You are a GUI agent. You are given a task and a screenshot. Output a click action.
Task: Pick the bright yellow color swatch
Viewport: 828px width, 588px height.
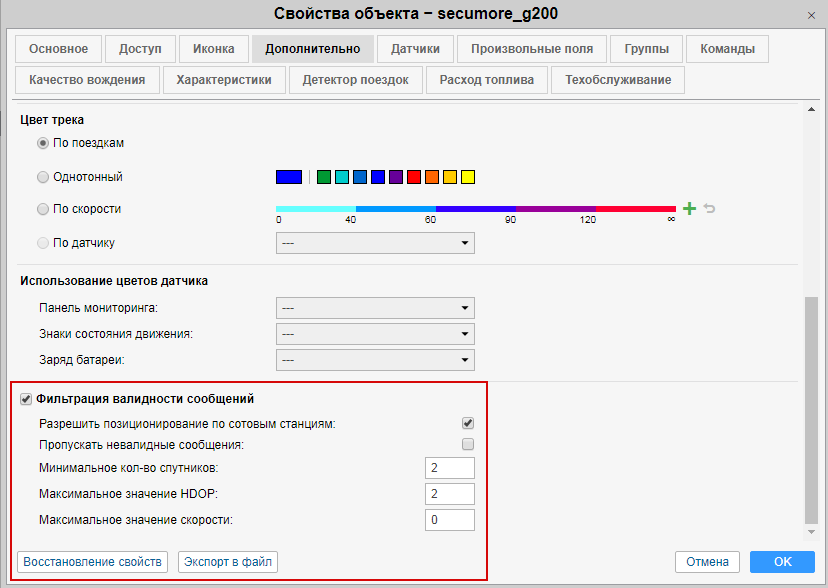coord(468,177)
